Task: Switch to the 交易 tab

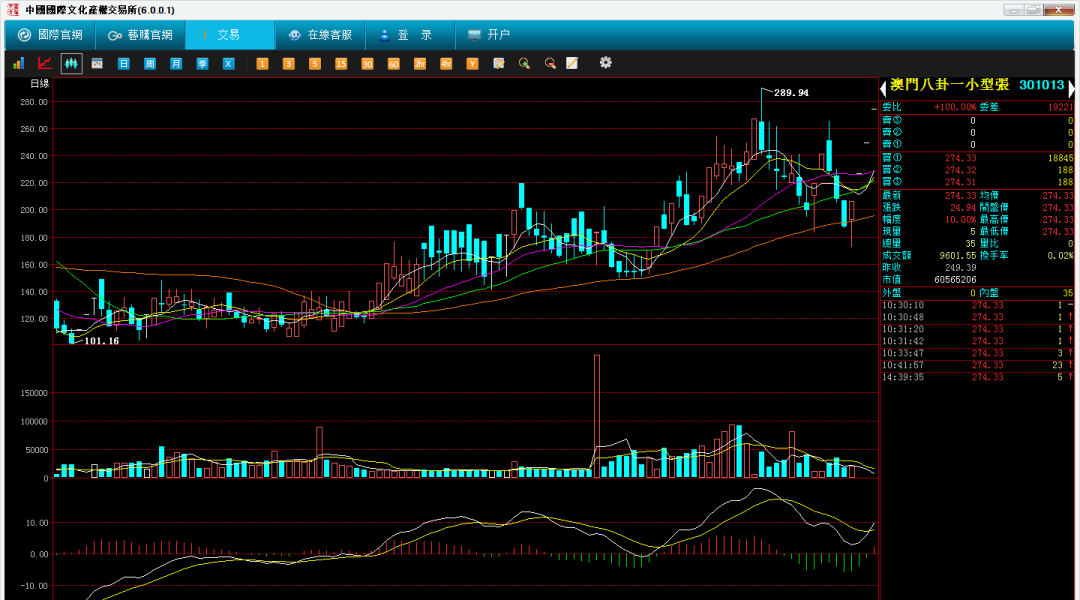Action: (x=230, y=34)
